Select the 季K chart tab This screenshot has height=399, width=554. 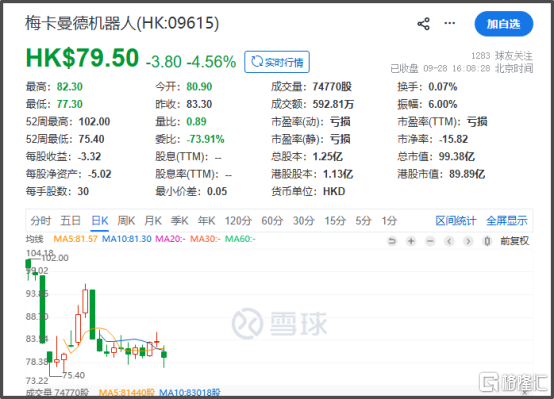pyautogui.click(x=179, y=221)
